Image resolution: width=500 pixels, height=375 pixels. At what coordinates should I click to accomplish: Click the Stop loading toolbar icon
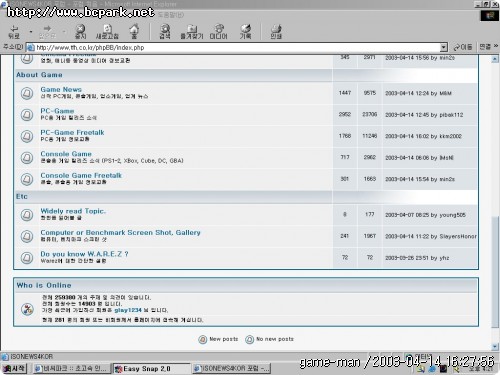click(80, 32)
